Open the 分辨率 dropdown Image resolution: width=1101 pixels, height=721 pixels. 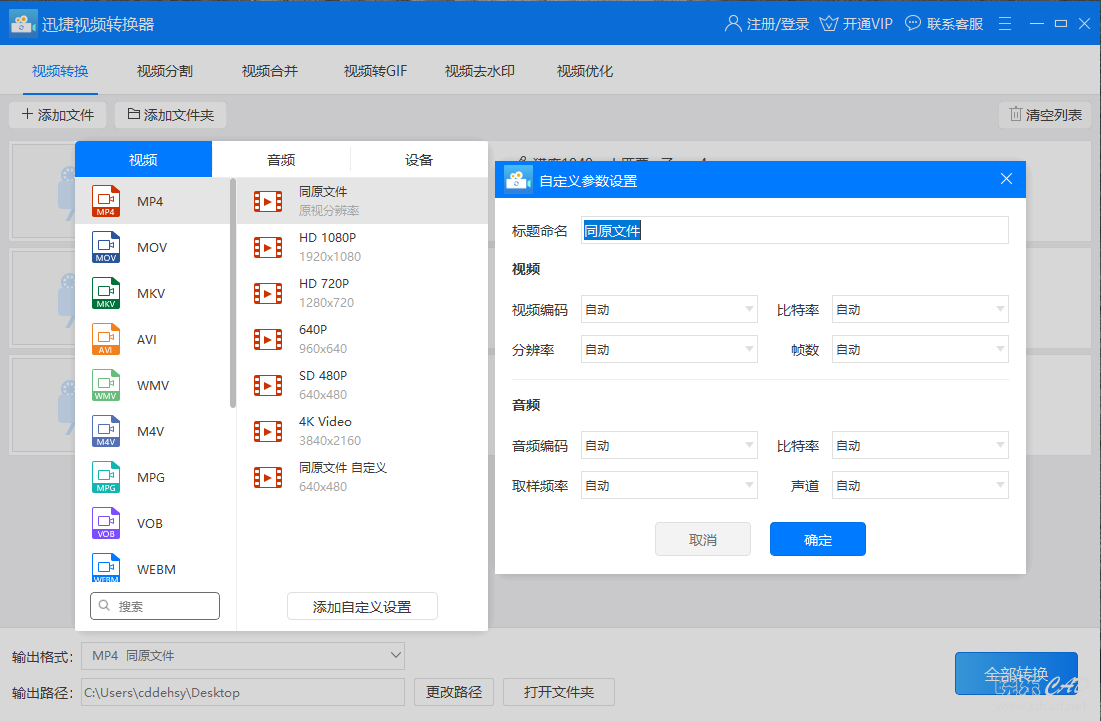pos(669,349)
